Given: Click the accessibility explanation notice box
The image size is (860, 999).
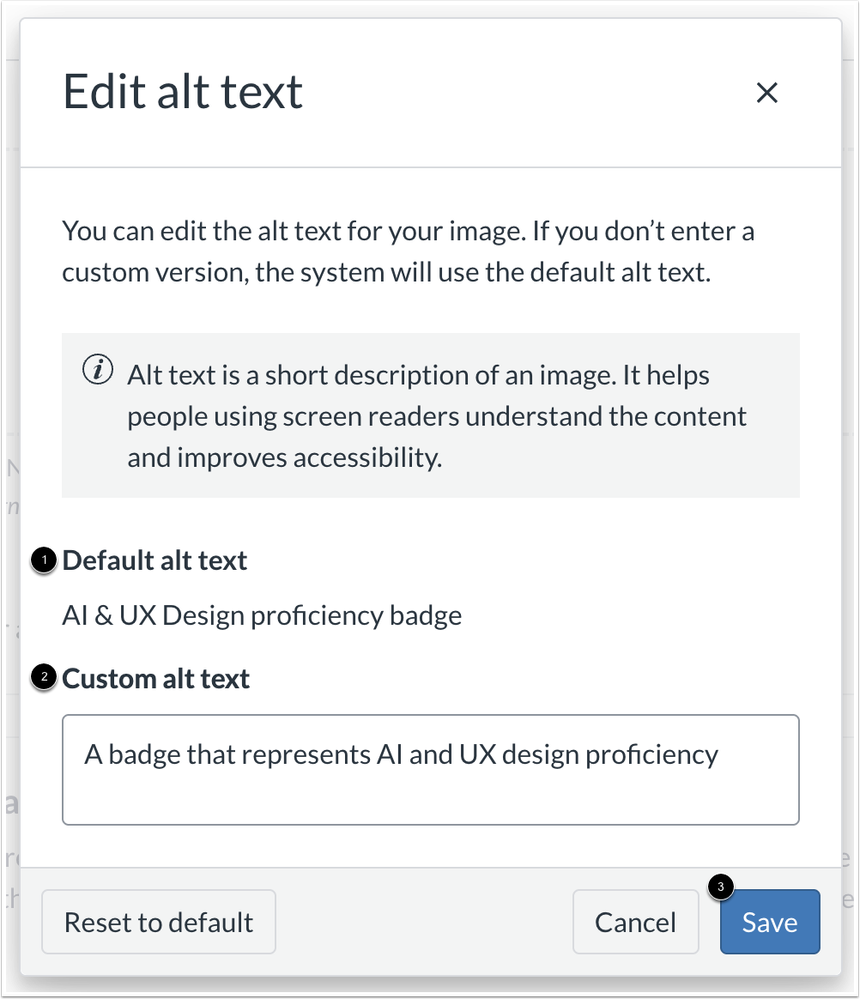Looking at the screenshot, I should (x=430, y=415).
